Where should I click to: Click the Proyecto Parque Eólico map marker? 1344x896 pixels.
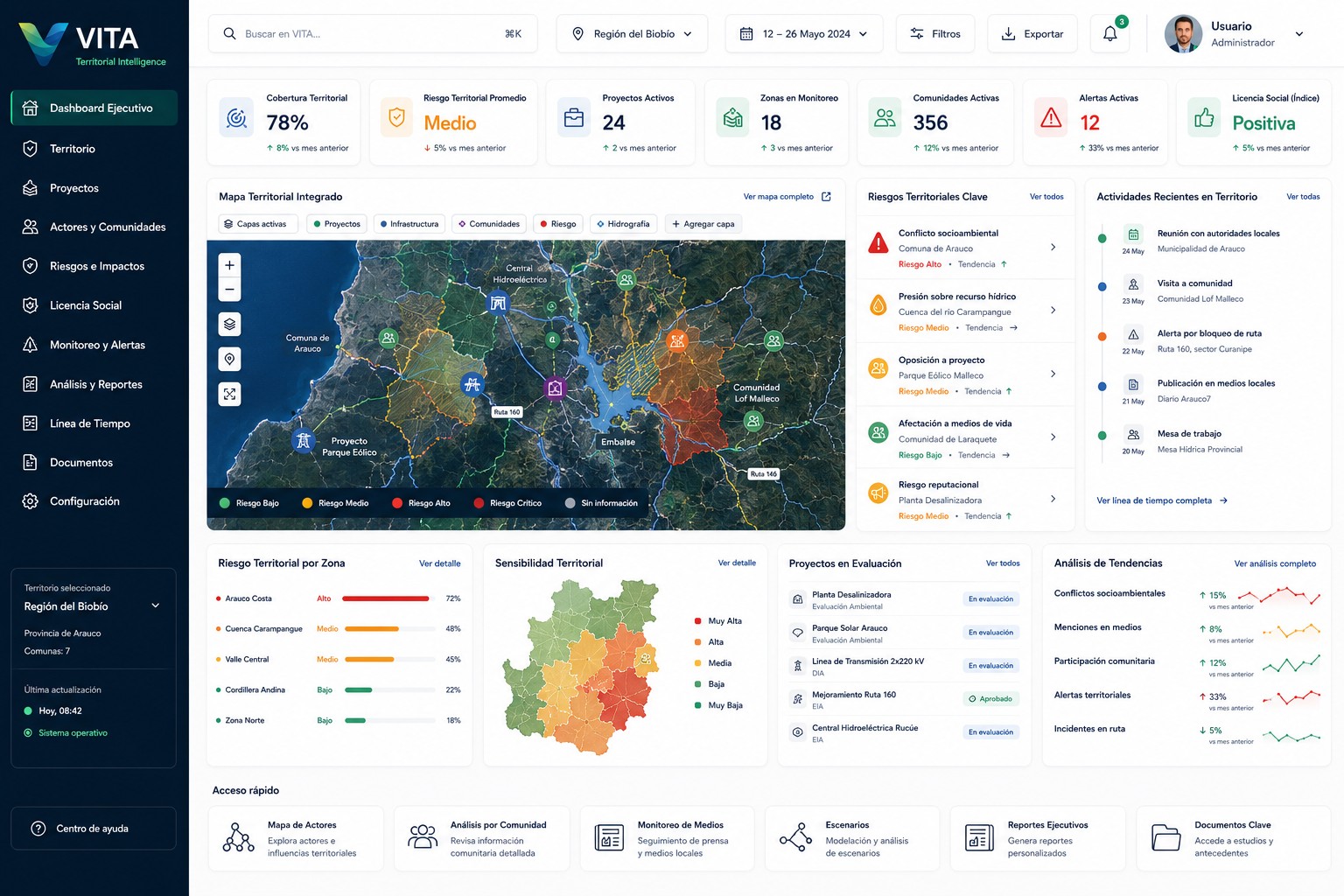pos(304,441)
